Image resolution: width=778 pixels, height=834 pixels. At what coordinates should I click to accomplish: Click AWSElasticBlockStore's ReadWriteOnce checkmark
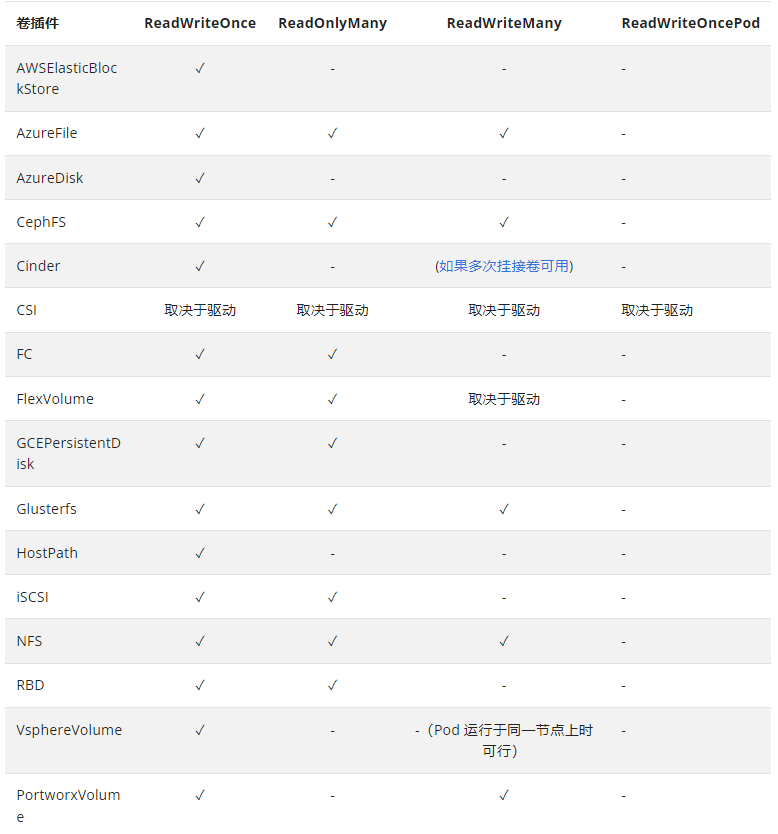pyautogui.click(x=200, y=68)
